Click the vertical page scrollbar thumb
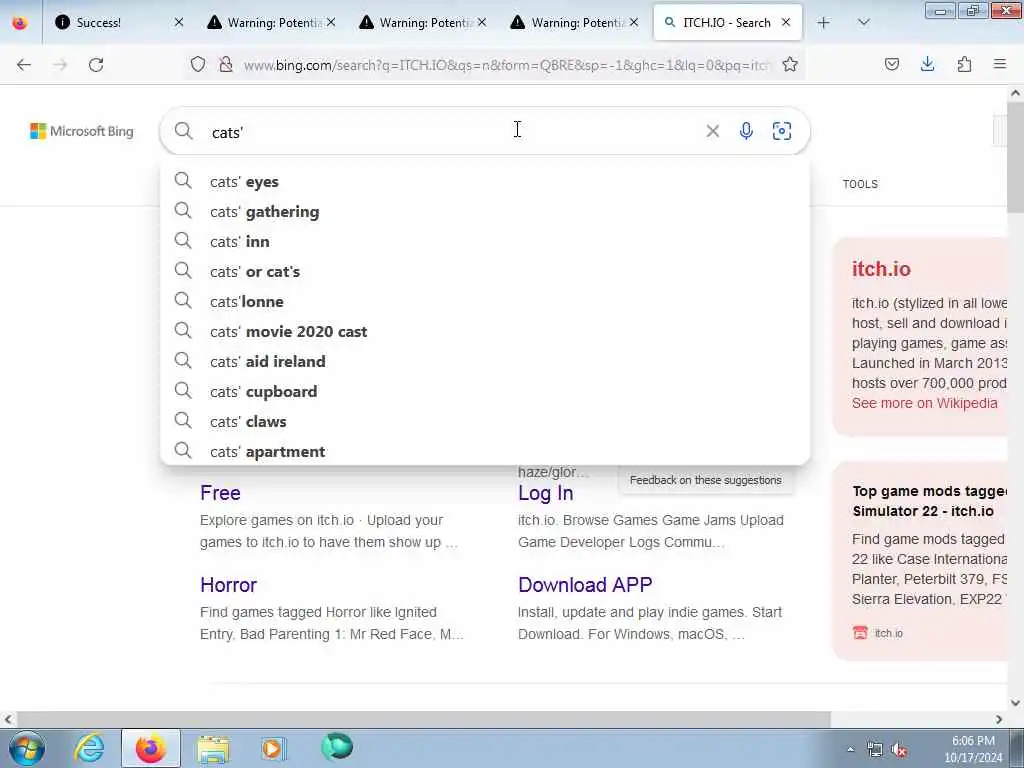This screenshot has height=768, width=1024. pos(1015,157)
